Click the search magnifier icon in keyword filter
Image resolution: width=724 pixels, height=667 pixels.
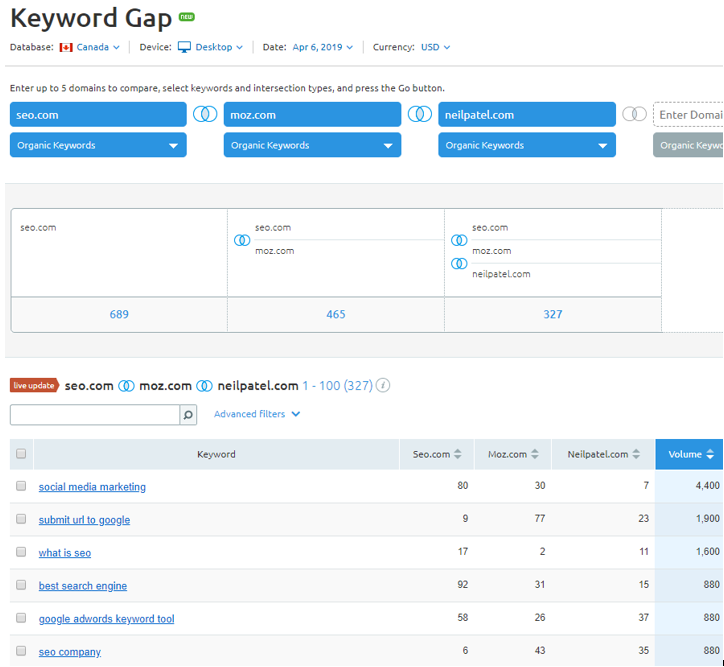point(188,415)
